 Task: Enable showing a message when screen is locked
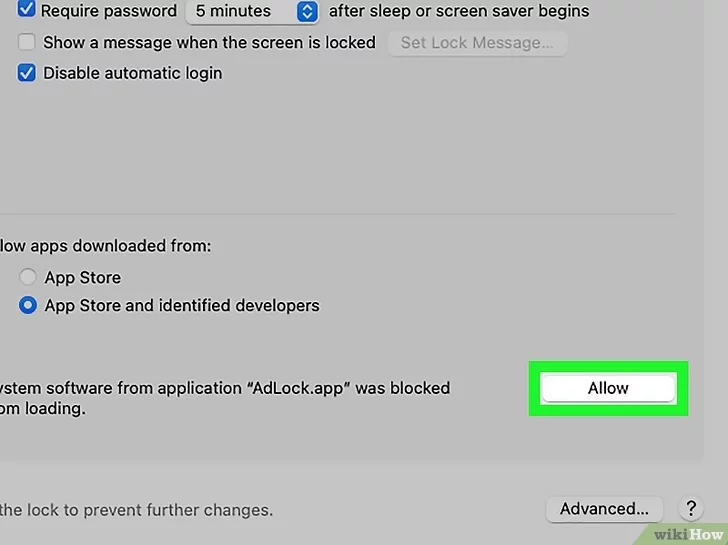click(27, 43)
